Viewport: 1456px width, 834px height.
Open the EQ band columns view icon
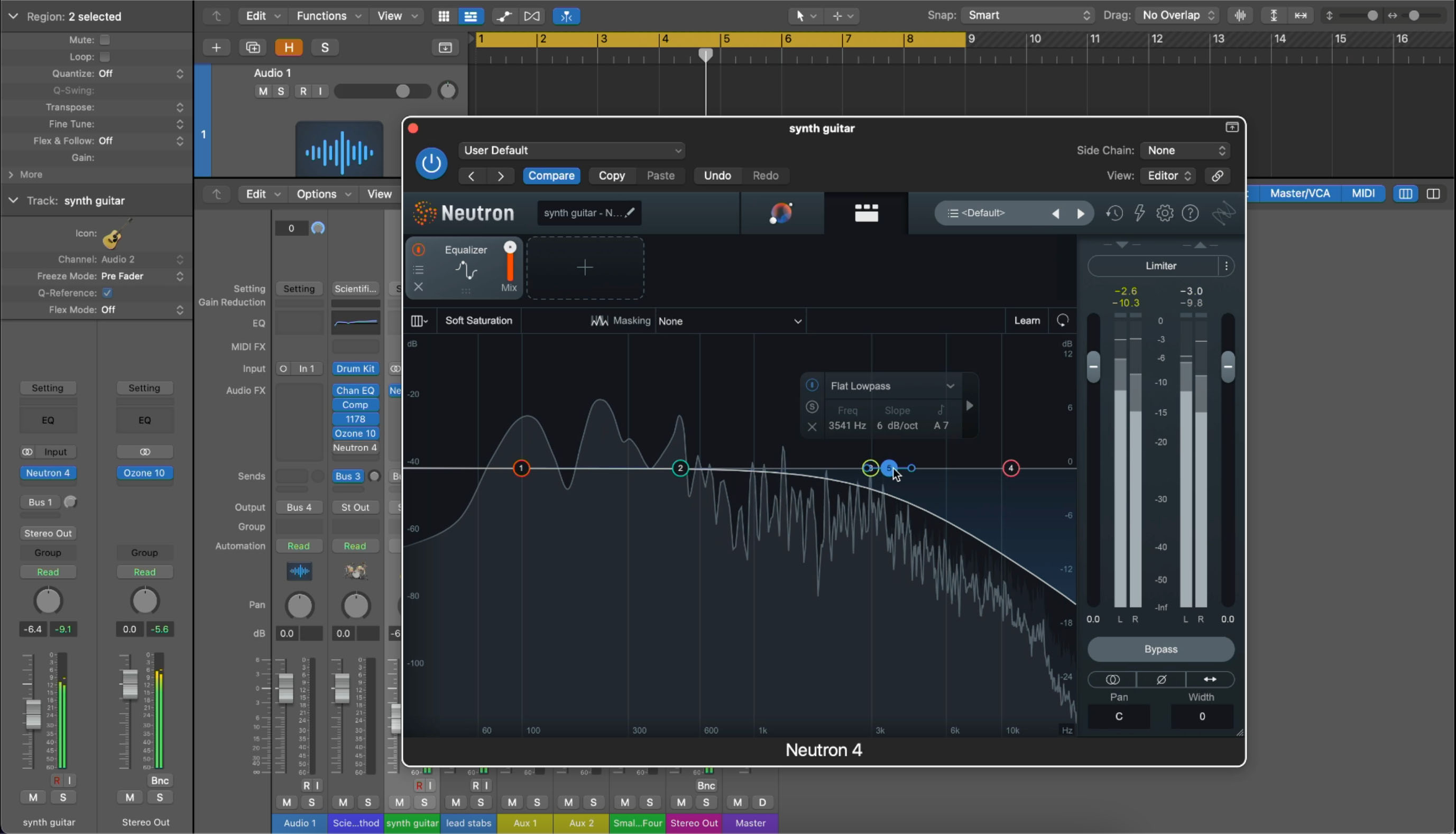(419, 321)
